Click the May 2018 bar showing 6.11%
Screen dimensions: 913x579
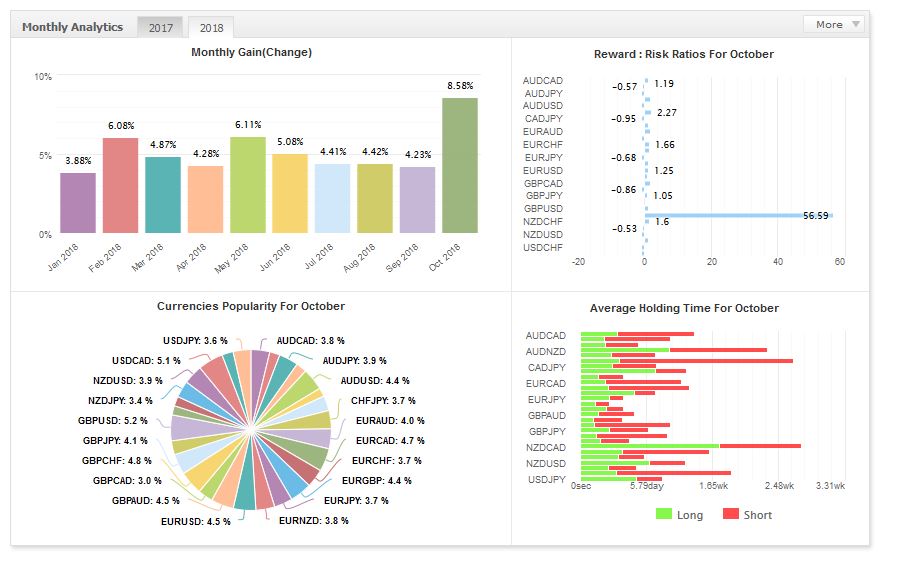[x=248, y=185]
